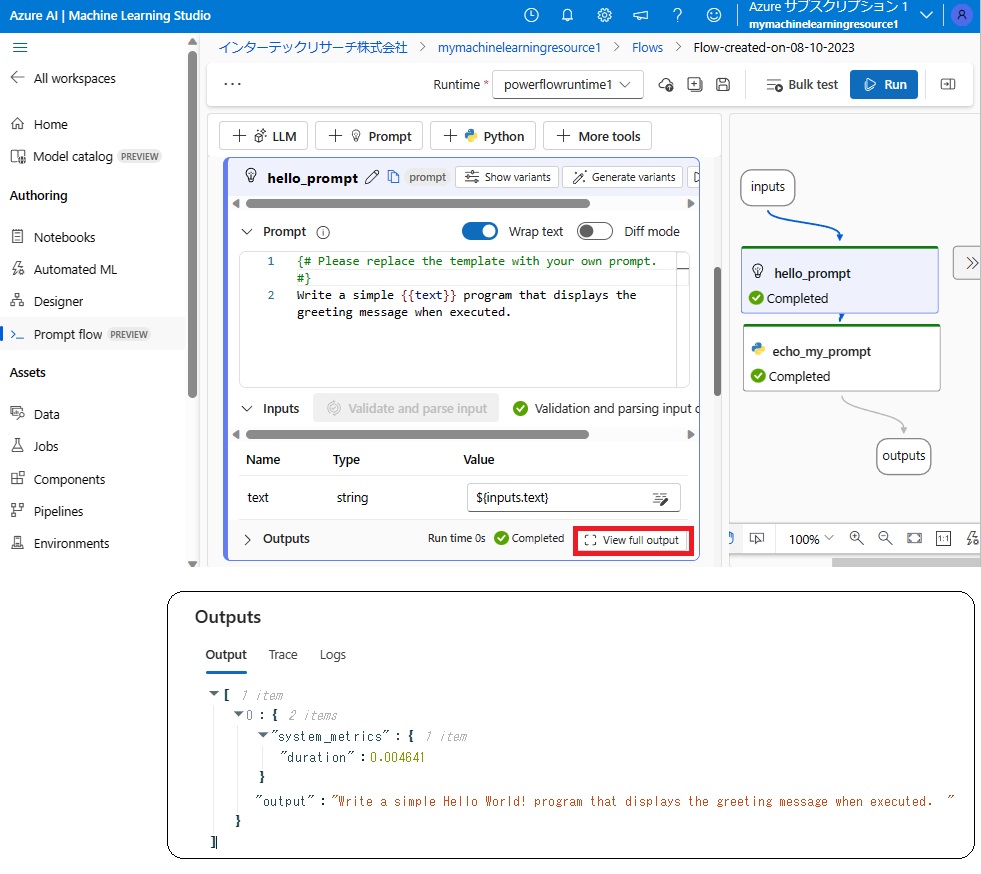Click the edit icon in the text value field
981x874 pixels.
660,499
